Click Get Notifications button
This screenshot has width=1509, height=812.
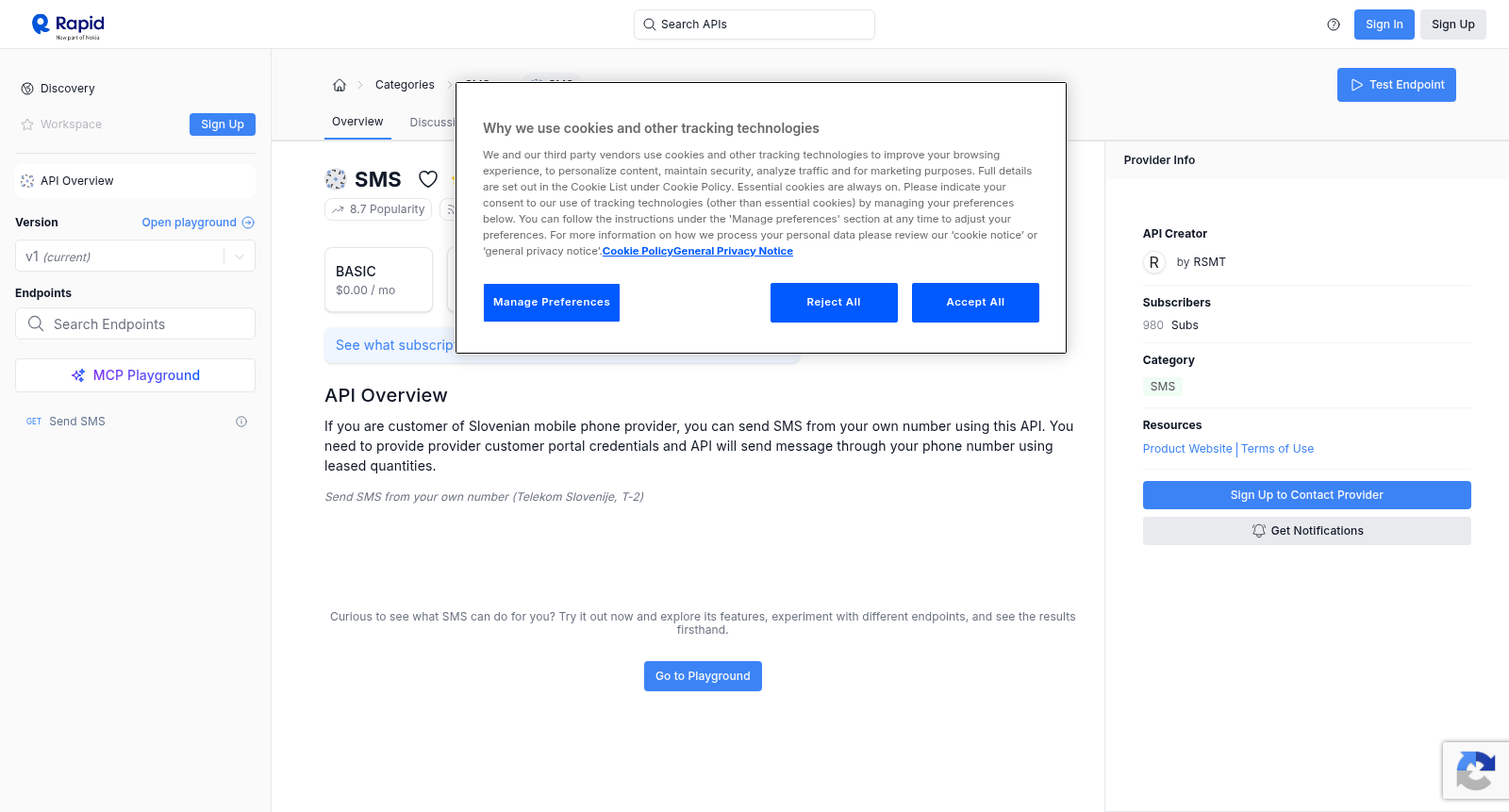click(1307, 531)
